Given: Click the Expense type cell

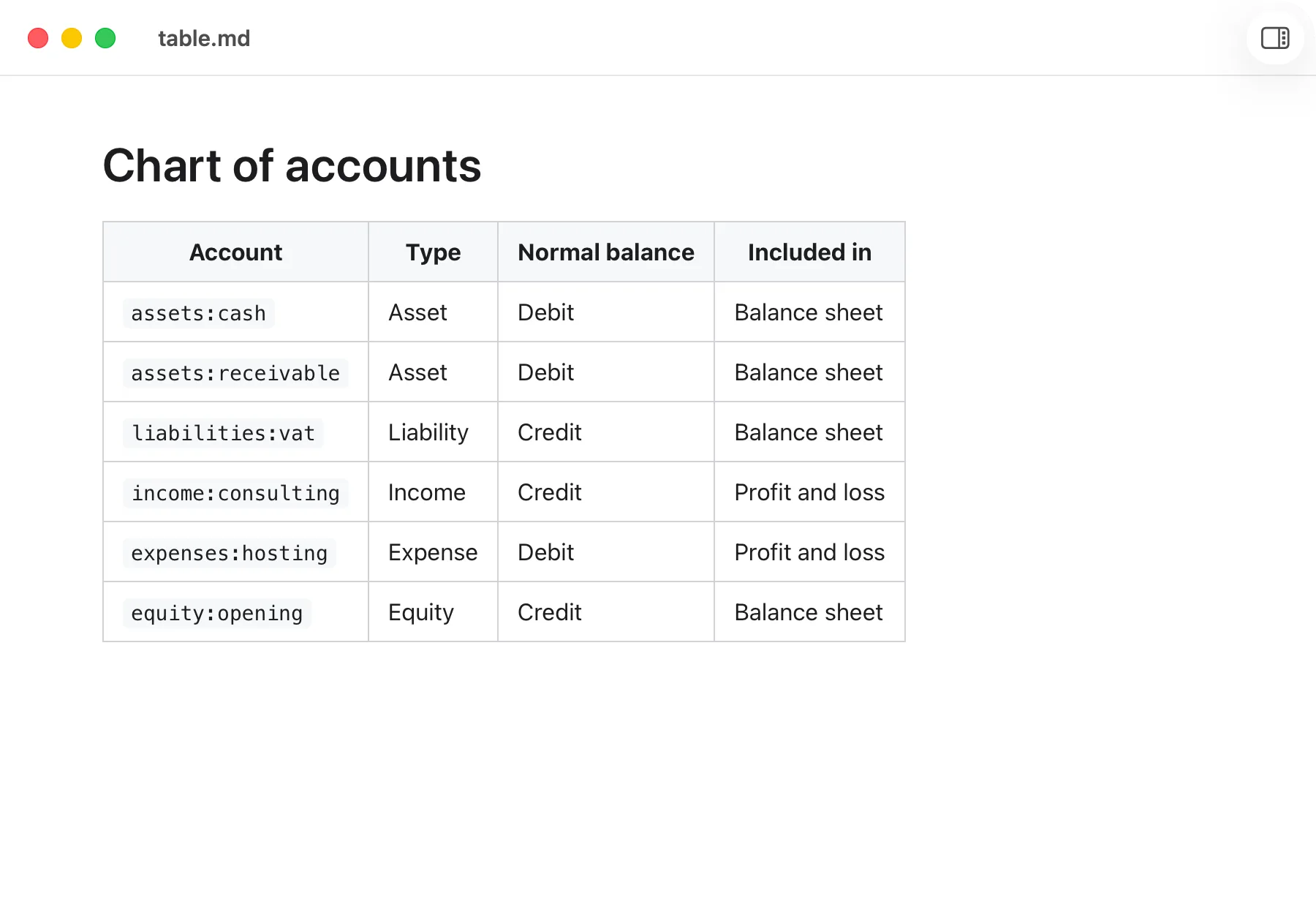Looking at the screenshot, I should (x=433, y=552).
